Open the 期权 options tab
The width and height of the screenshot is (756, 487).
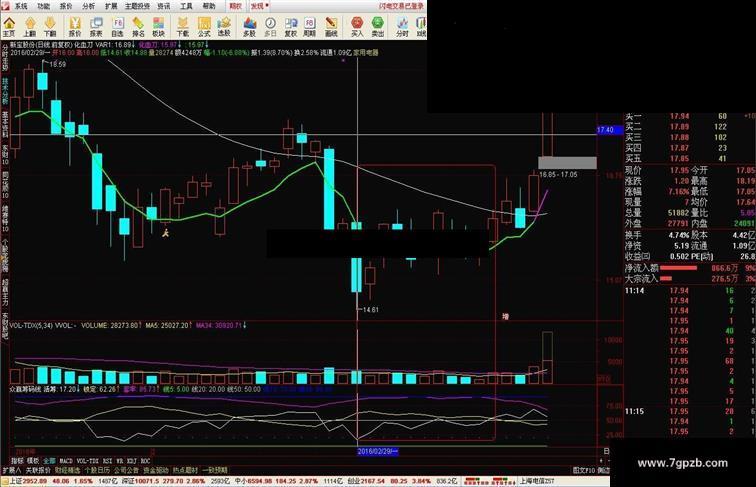click(235, 6)
